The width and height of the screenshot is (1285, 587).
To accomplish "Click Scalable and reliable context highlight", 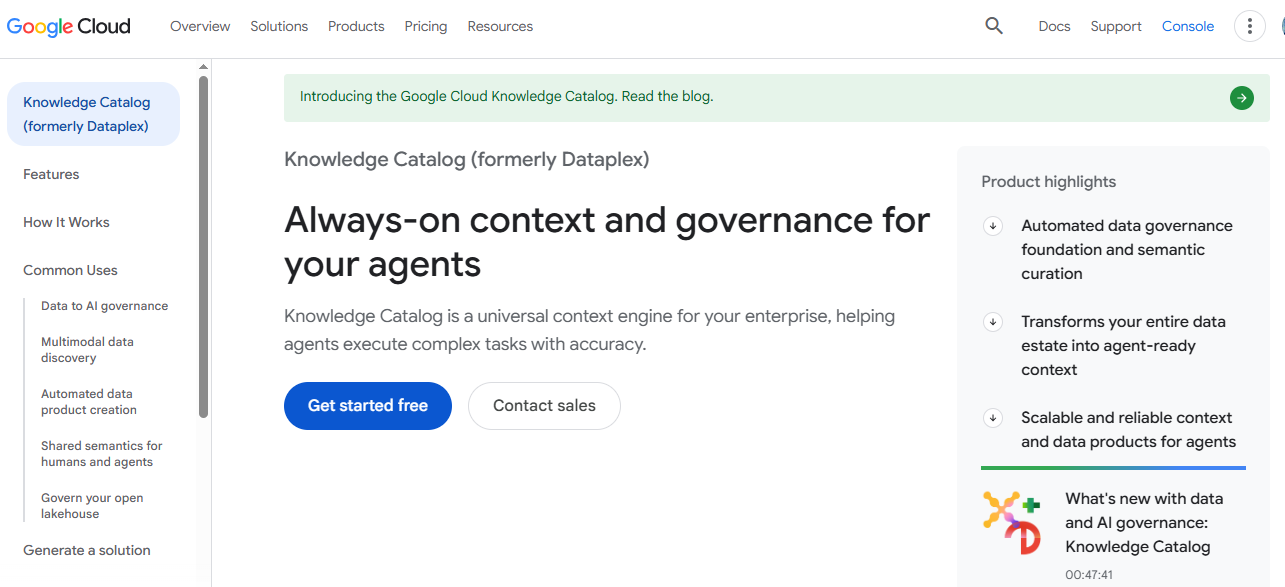I will 1128,430.
